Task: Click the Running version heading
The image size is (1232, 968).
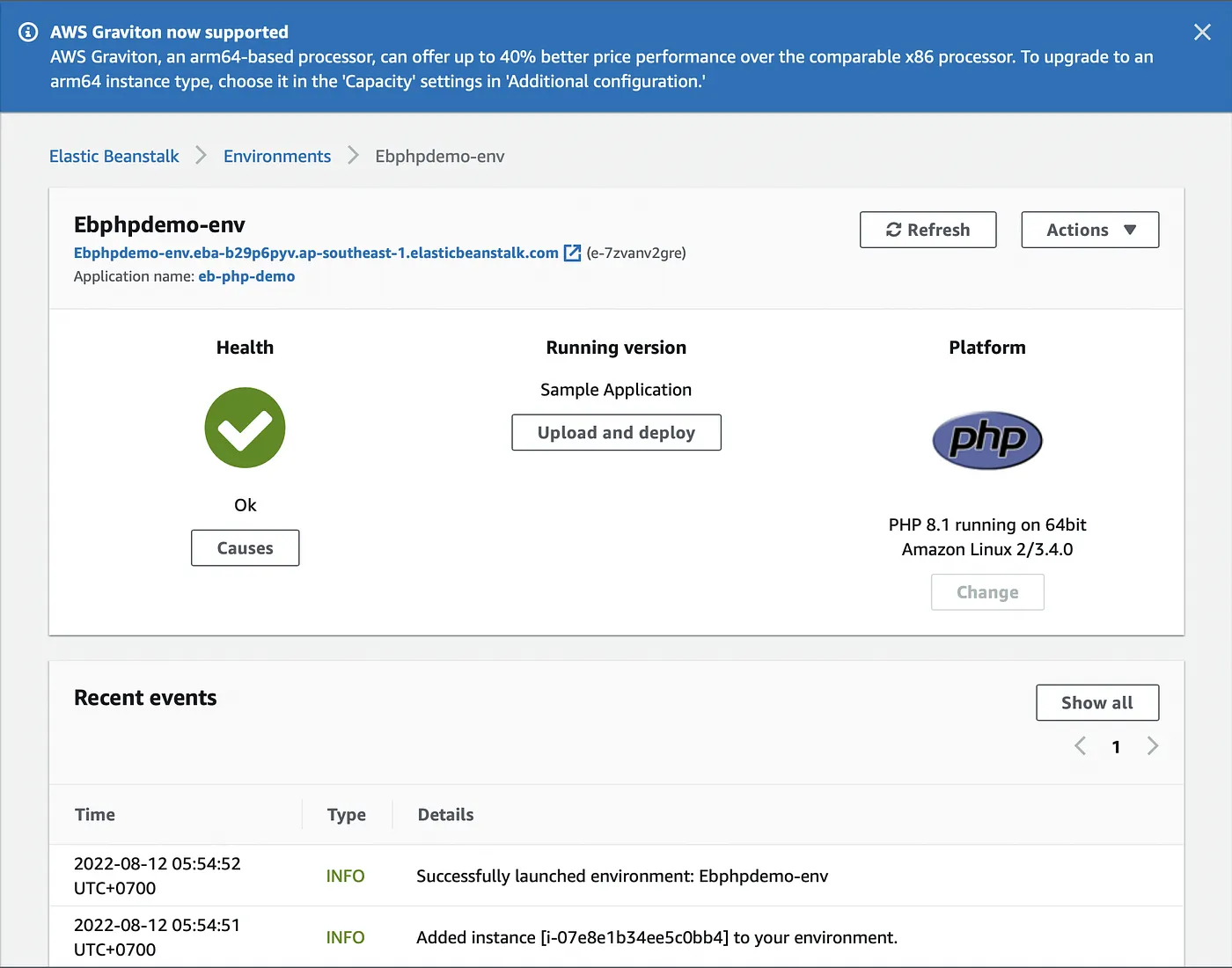Action: (x=616, y=348)
